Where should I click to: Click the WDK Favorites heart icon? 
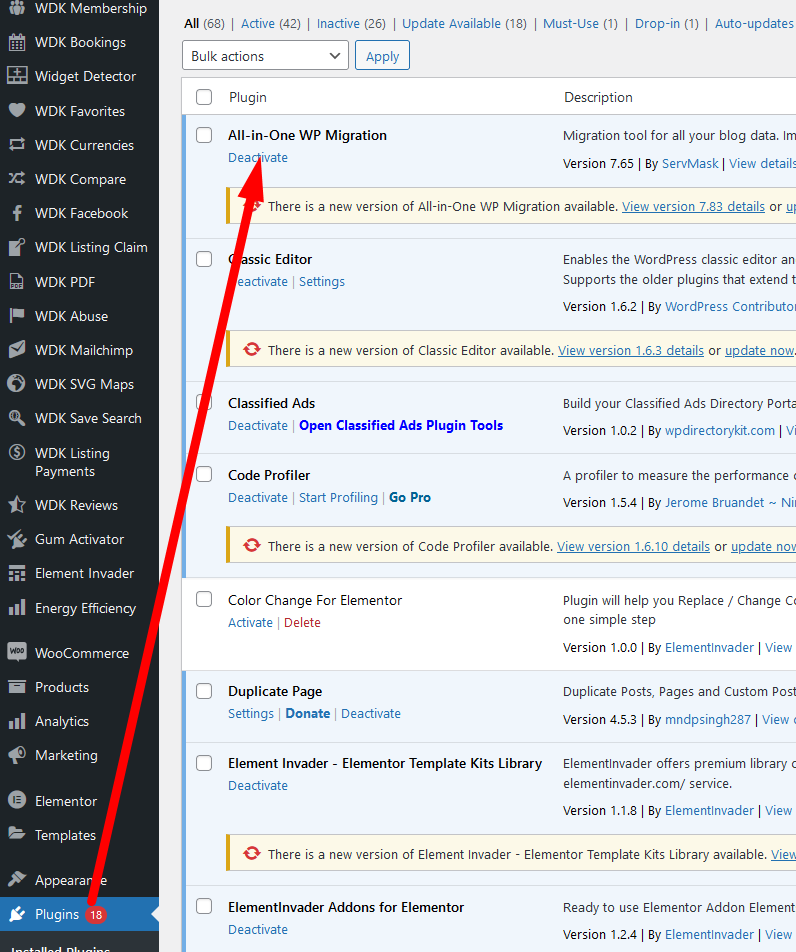point(17,110)
